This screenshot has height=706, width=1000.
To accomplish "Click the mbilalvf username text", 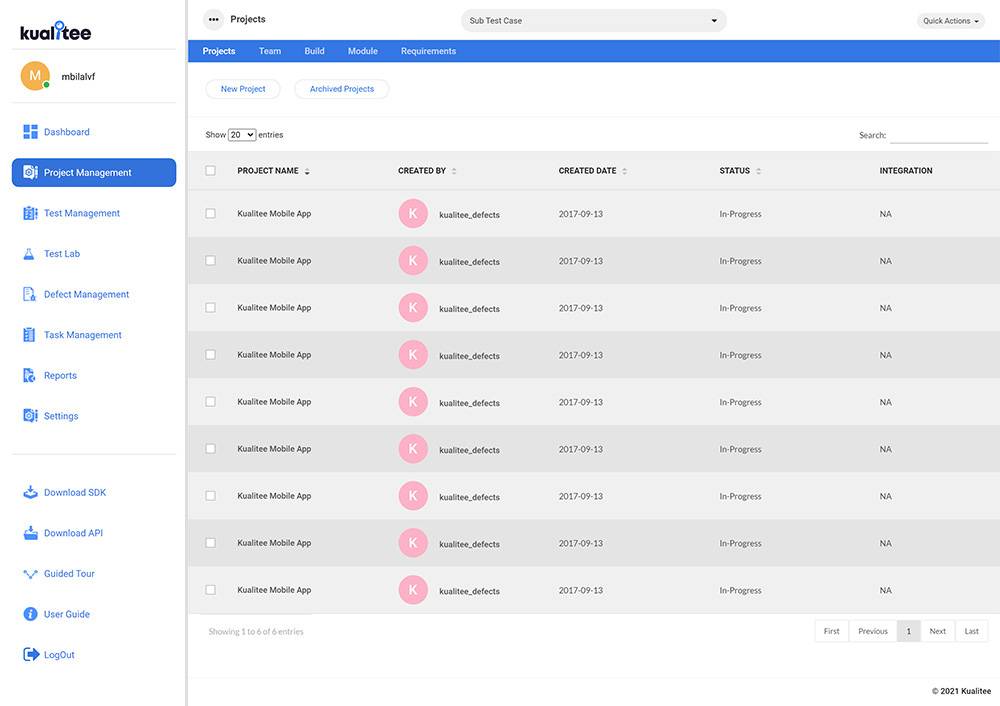I will coord(78,77).
